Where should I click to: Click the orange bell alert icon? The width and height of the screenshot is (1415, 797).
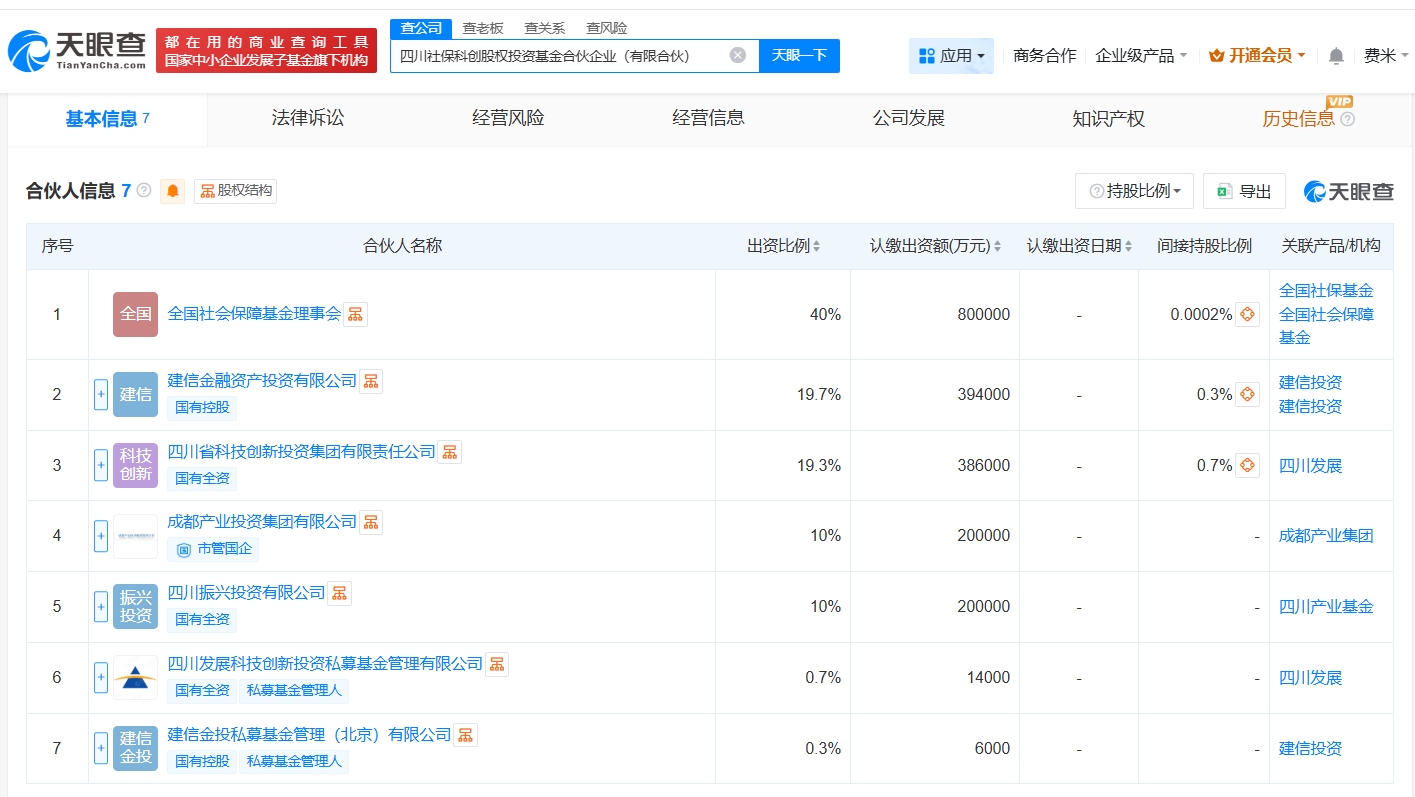coord(173,191)
